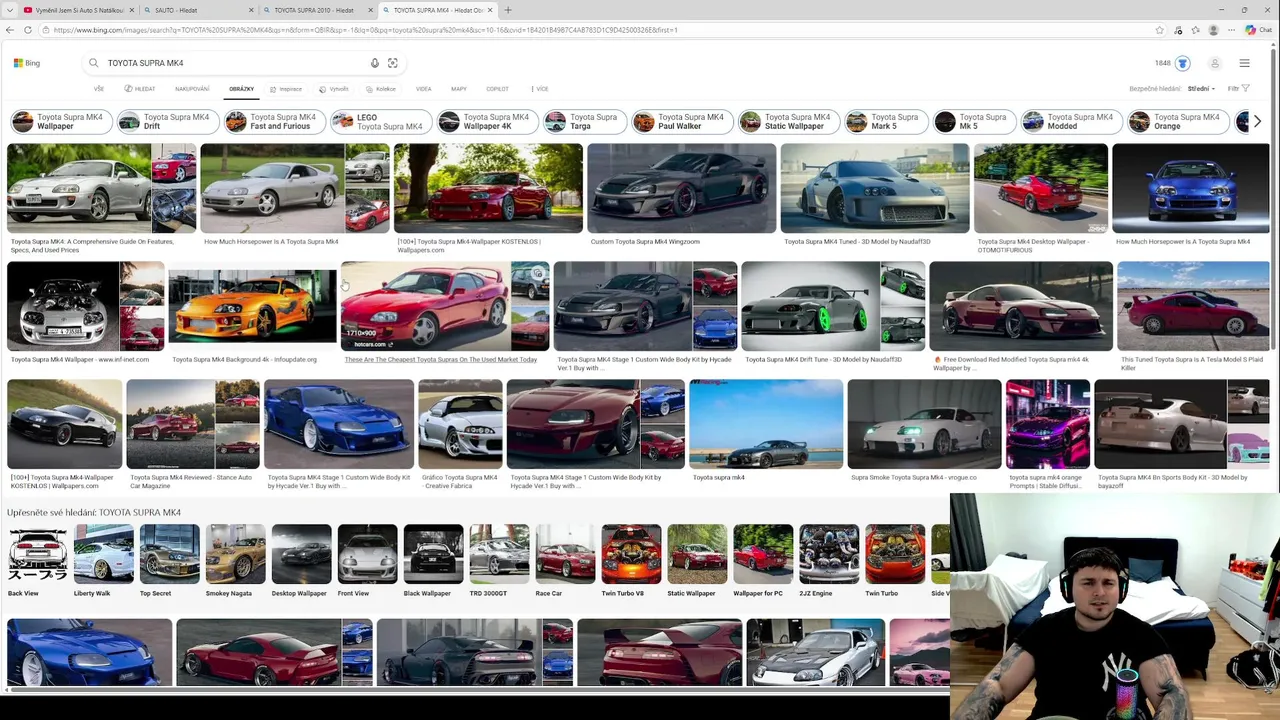The height and width of the screenshot is (720, 1280).
Task: Open 'Custom Toyota Supra MK4 Wingzoom' caption
Action: click(x=645, y=241)
